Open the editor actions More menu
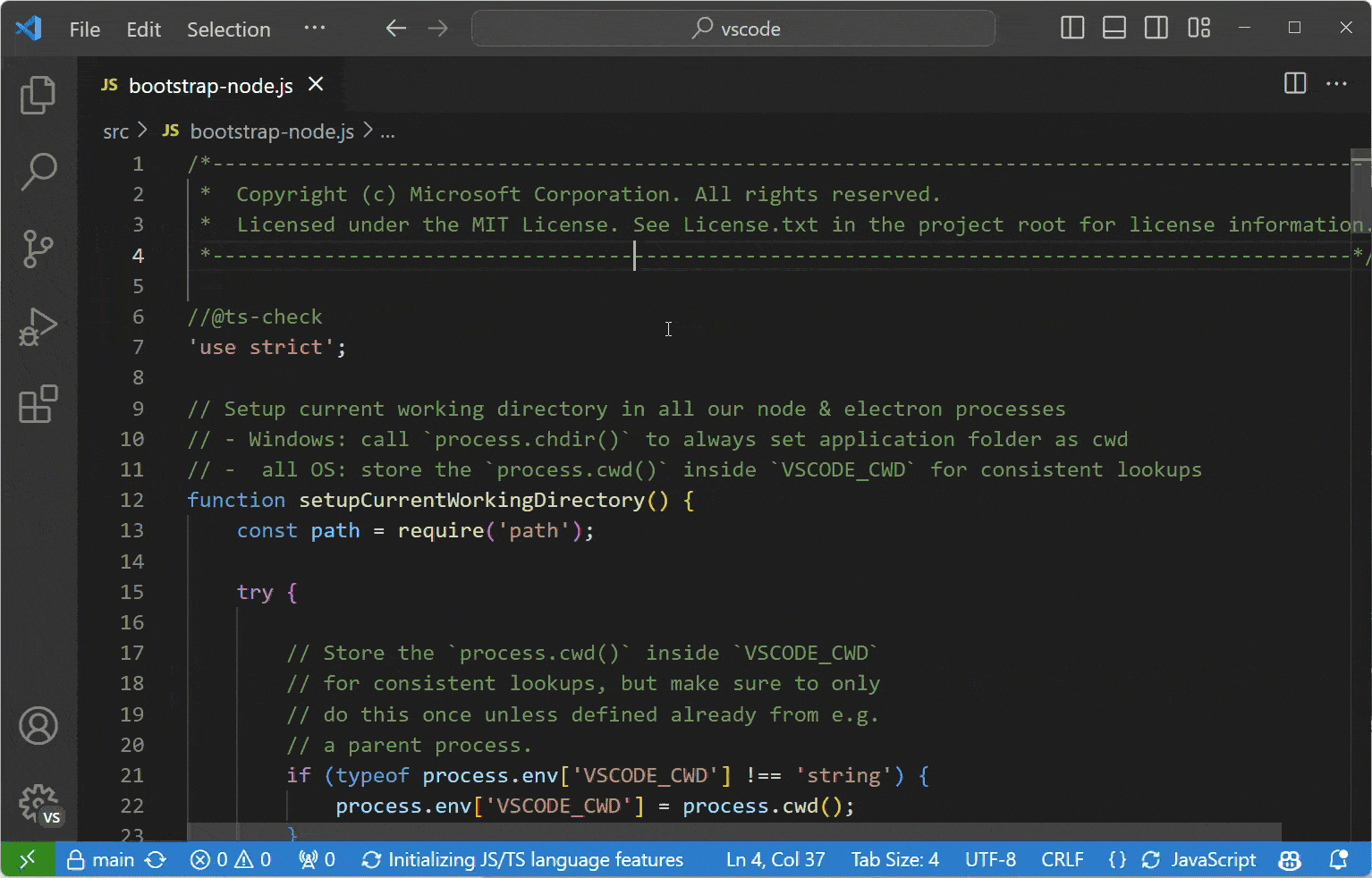Image resolution: width=1372 pixels, height=878 pixels. [1337, 83]
